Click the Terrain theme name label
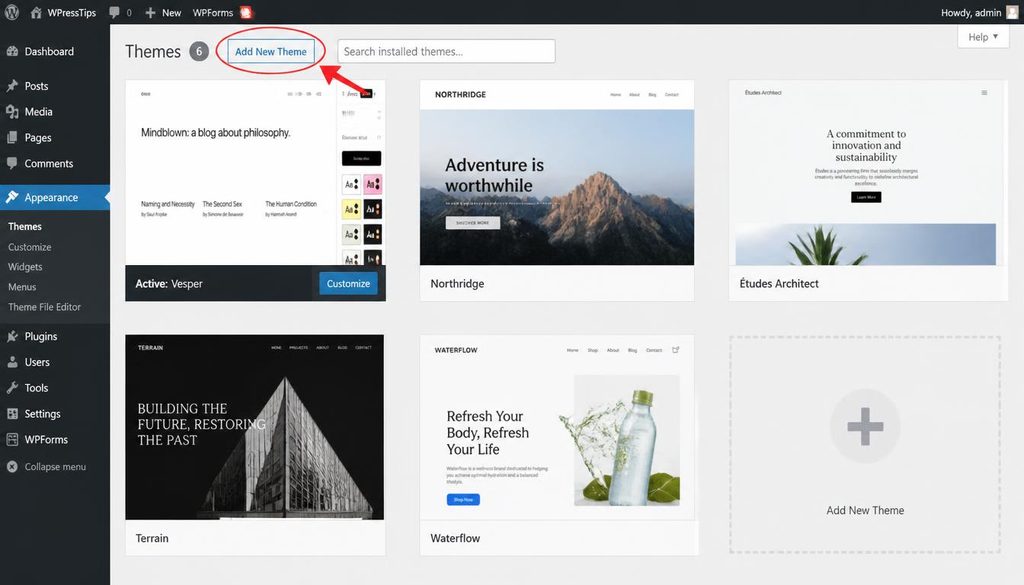This screenshot has width=1024, height=585. point(152,538)
